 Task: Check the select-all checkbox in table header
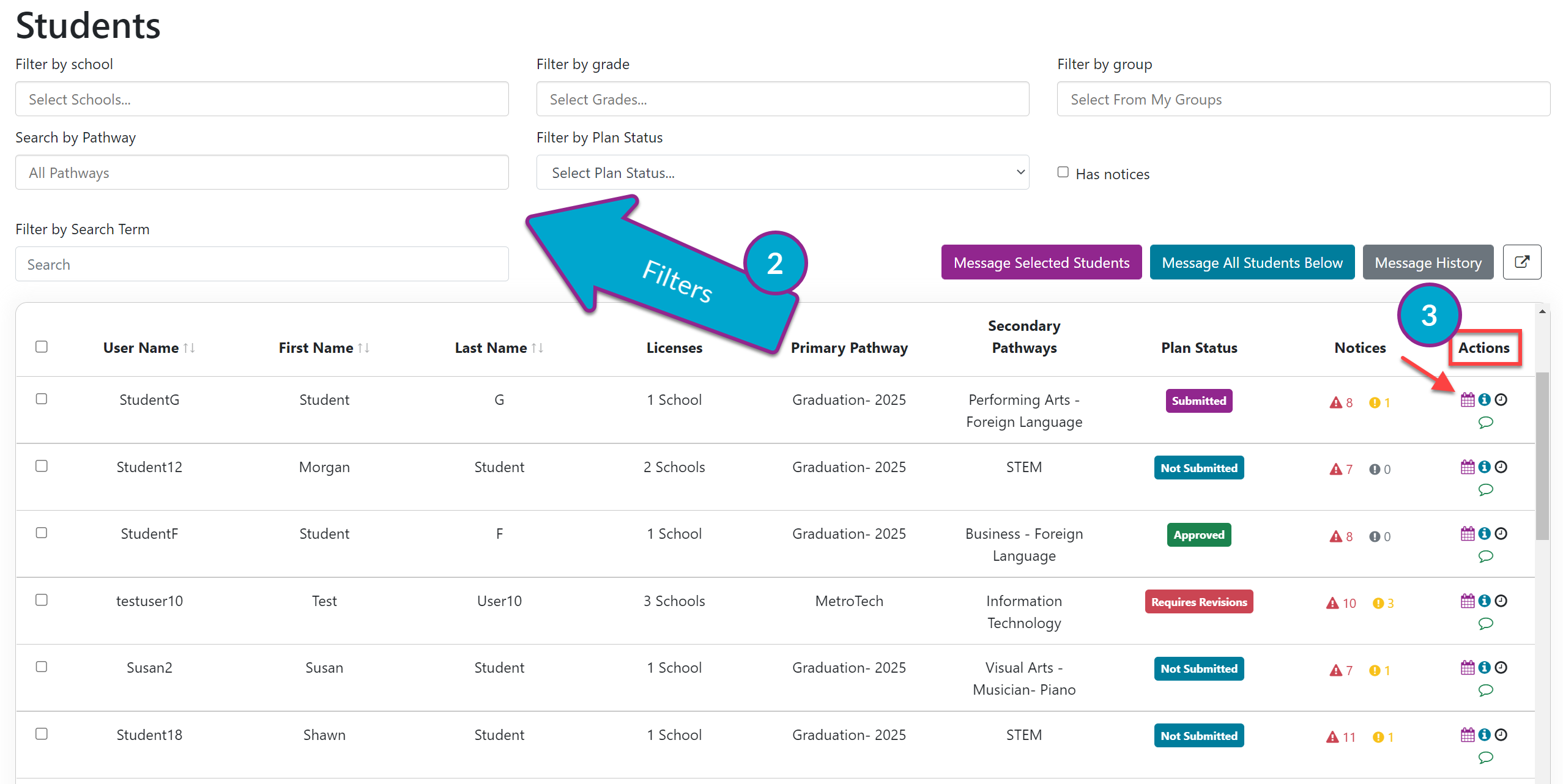click(42, 347)
